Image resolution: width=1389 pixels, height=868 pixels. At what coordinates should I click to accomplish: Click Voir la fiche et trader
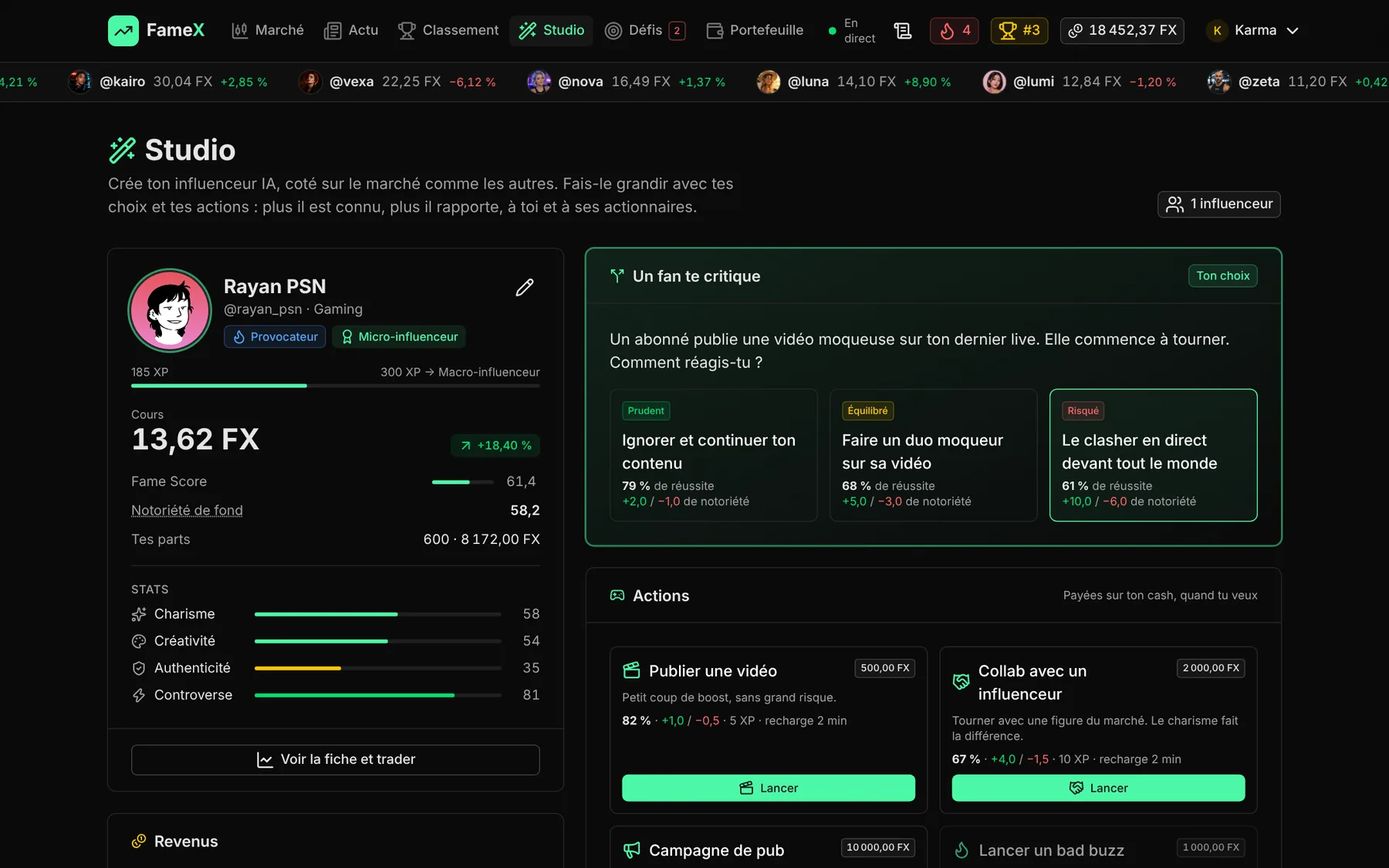tap(336, 760)
